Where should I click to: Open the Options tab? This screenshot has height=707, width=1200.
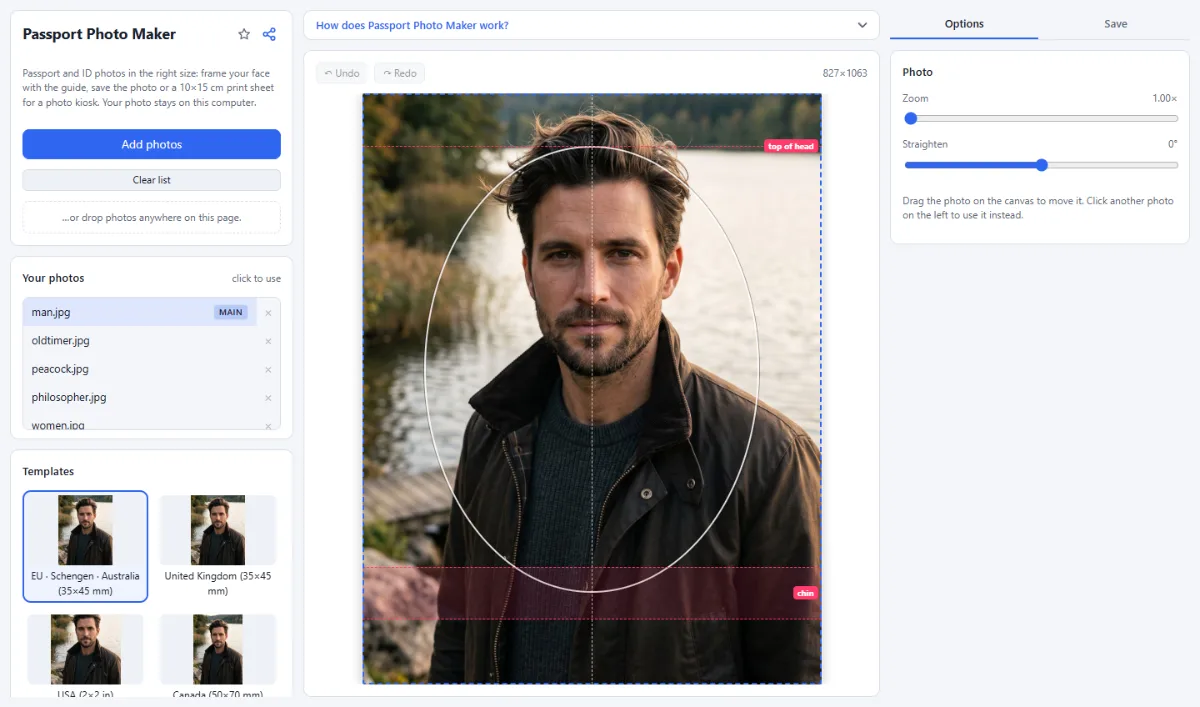(964, 24)
